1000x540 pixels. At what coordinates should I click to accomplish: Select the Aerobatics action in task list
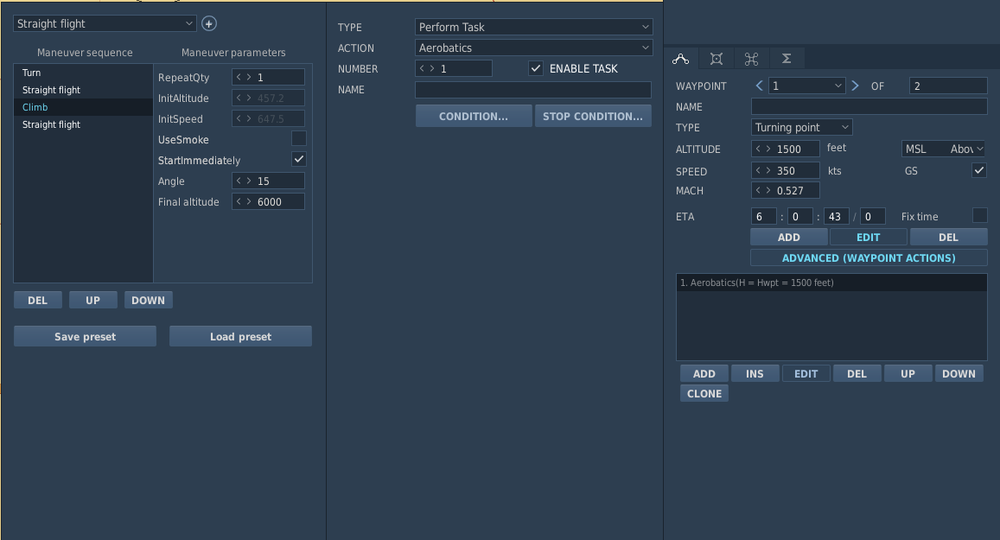pyautogui.click(x=832, y=282)
